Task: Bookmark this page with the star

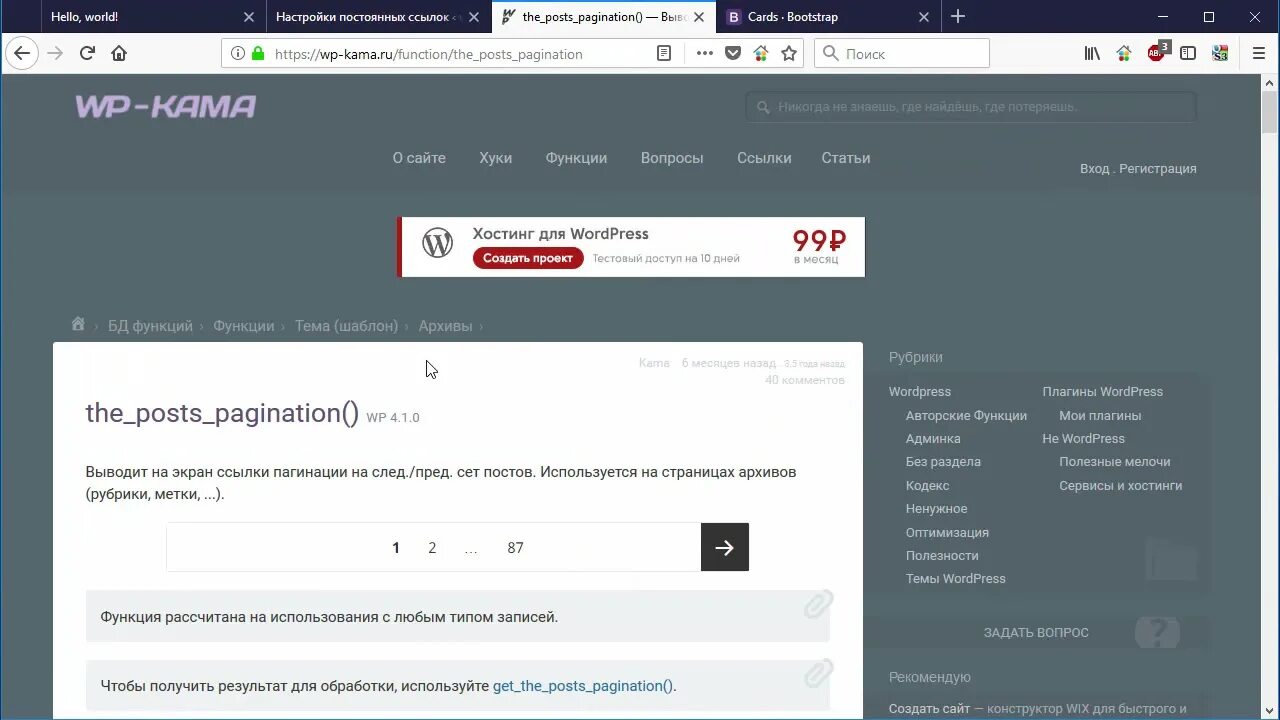Action: tap(789, 54)
